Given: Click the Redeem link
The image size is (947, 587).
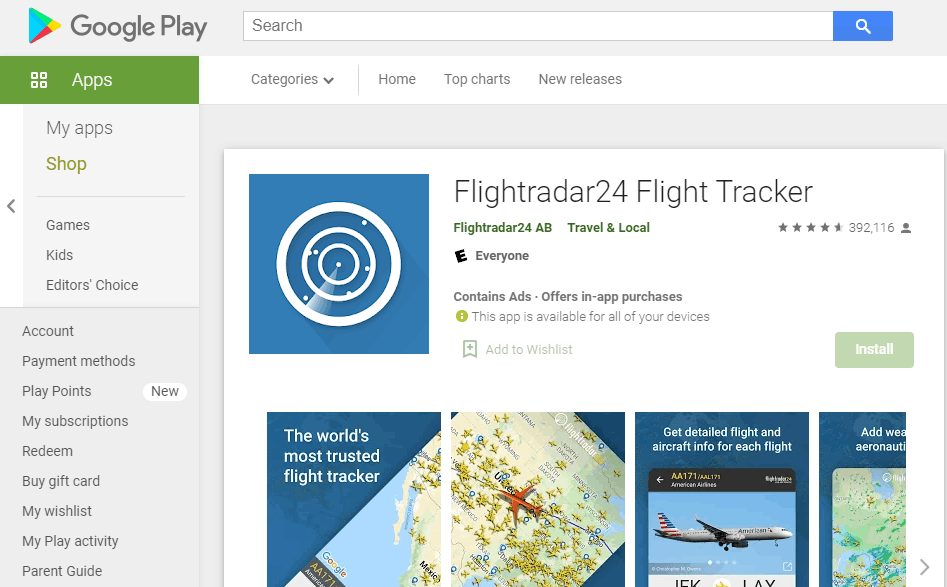Looking at the screenshot, I should click(x=47, y=451).
